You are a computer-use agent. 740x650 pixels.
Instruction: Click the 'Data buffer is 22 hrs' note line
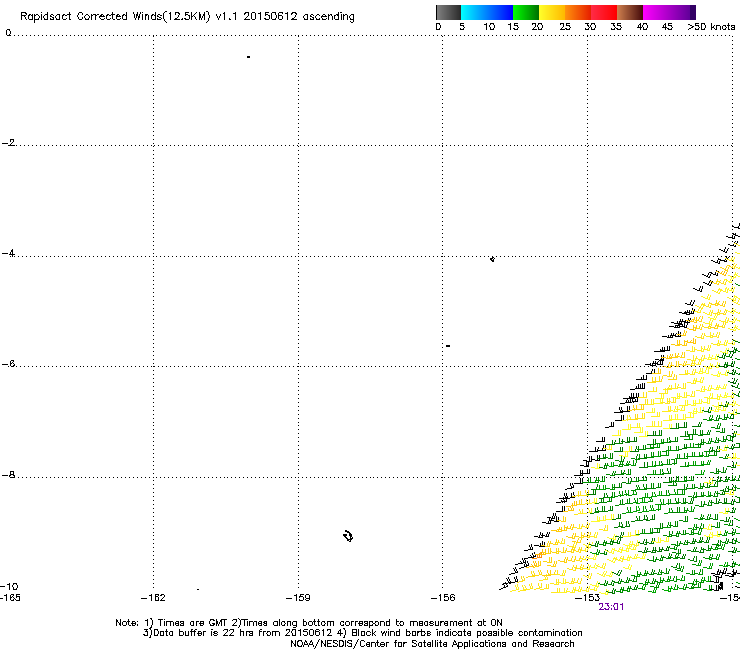pos(362,633)
